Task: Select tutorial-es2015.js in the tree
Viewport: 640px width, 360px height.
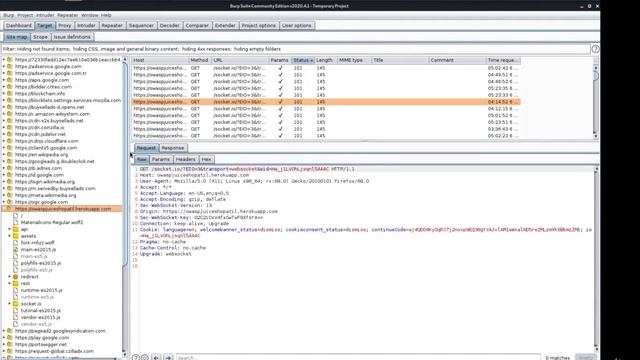Action: [40, 311]
